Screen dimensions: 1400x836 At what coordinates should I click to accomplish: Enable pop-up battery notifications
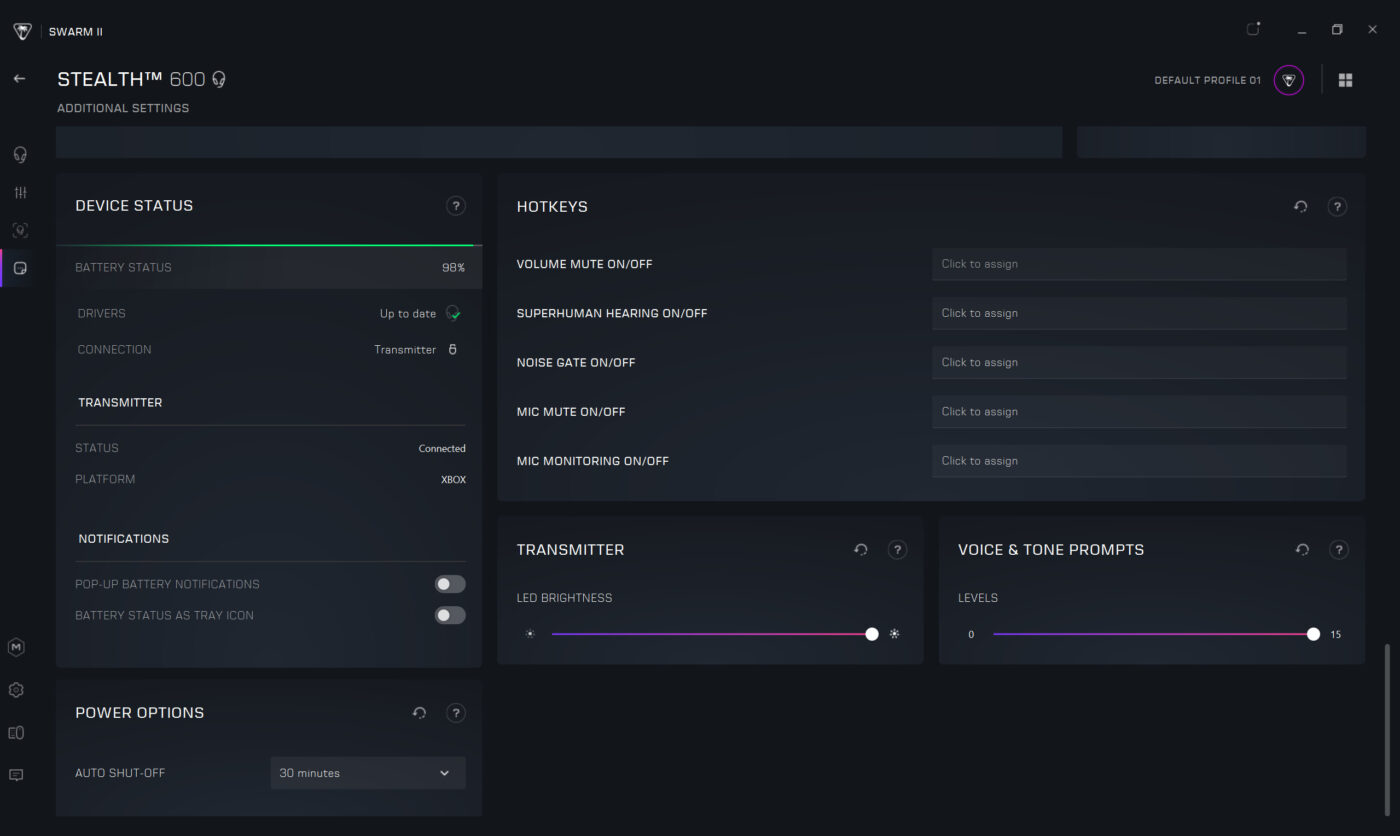coord(450,584)
